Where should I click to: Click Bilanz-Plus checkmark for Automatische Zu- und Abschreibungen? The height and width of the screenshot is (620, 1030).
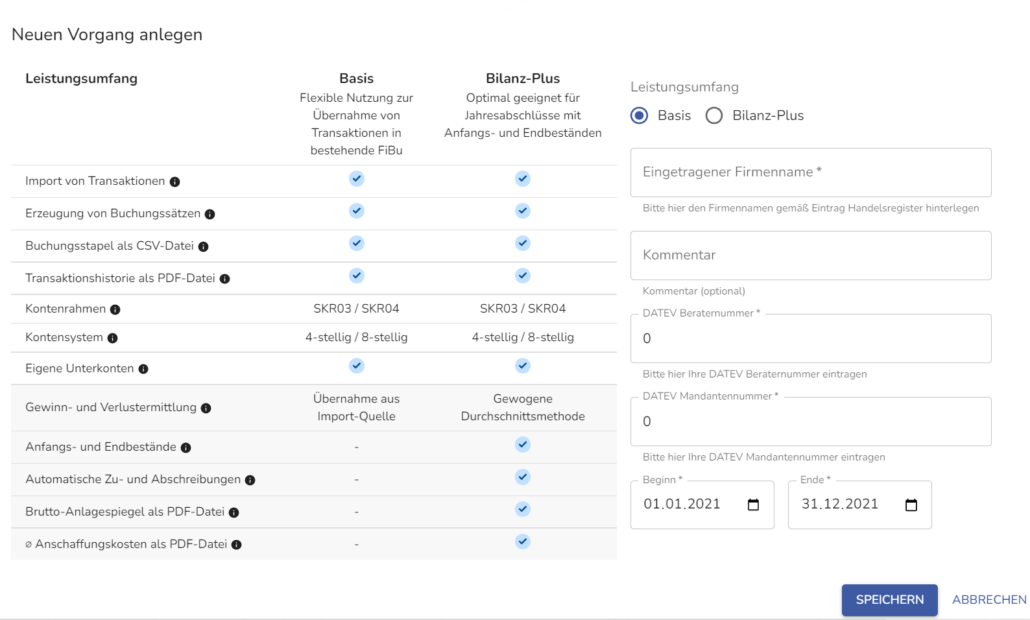pos(522,477)
